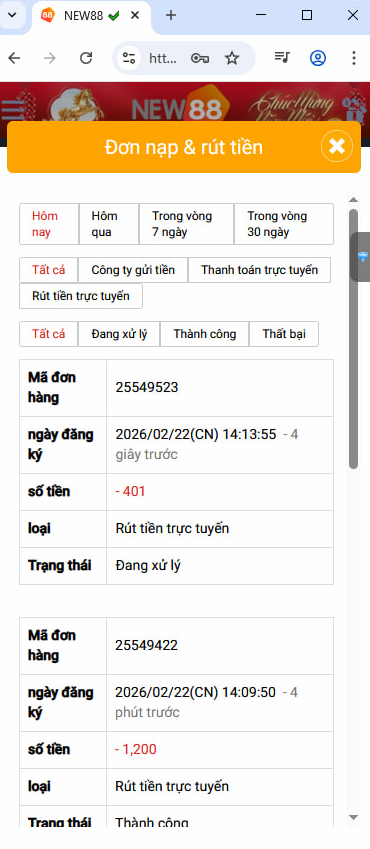Open the tab search dropdown arrow
The height and width of the screenshot is (849, 370).
[x=12, y=15]
